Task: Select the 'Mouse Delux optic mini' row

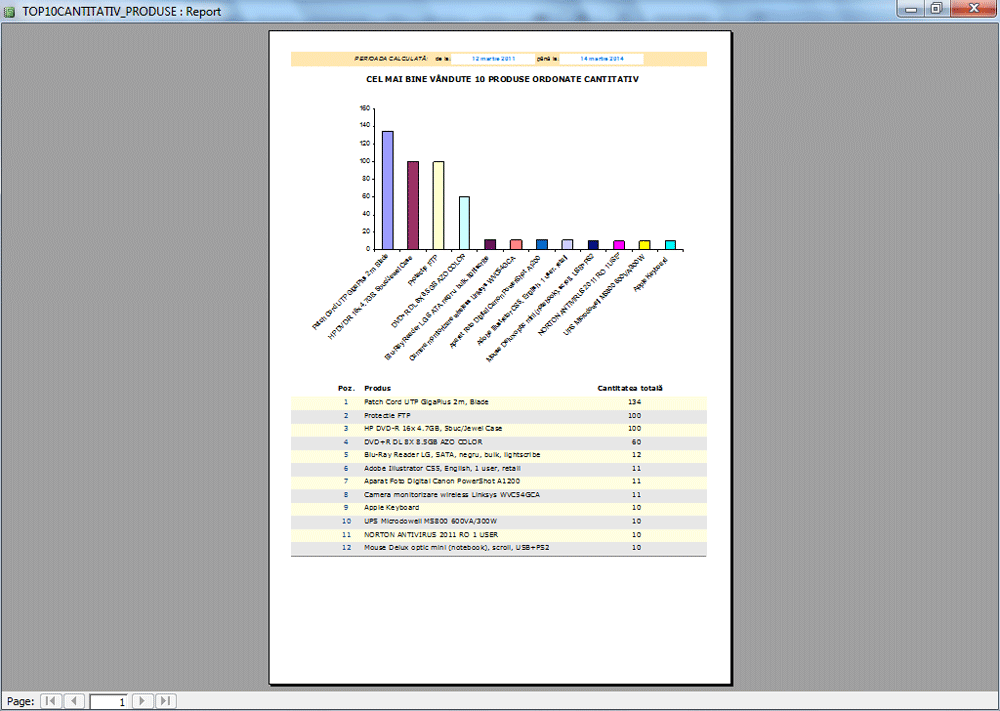Action: click(499, 548)
